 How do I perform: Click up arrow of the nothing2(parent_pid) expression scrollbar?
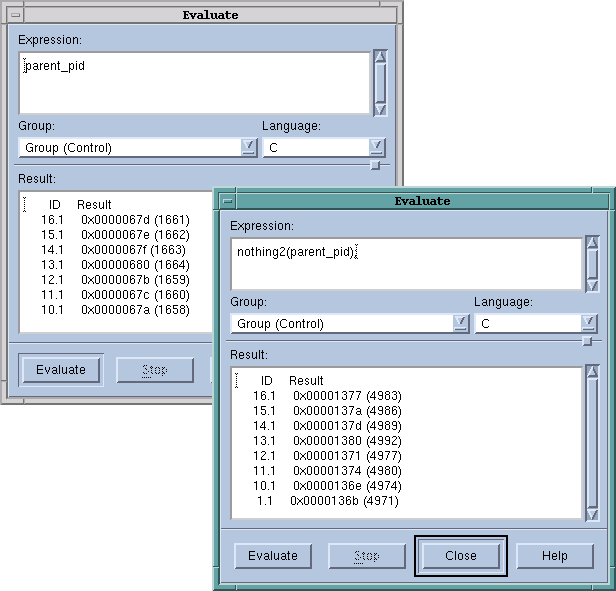(x=592, y=243)
